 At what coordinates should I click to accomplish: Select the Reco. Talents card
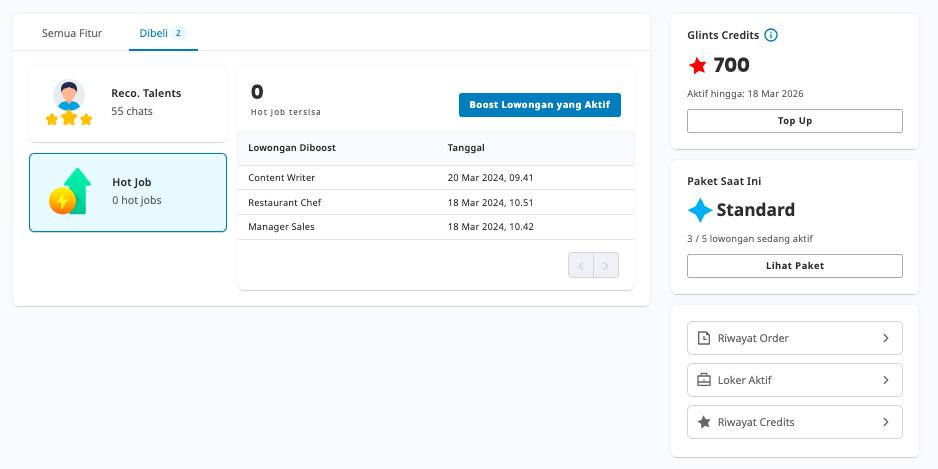point(128,103)
